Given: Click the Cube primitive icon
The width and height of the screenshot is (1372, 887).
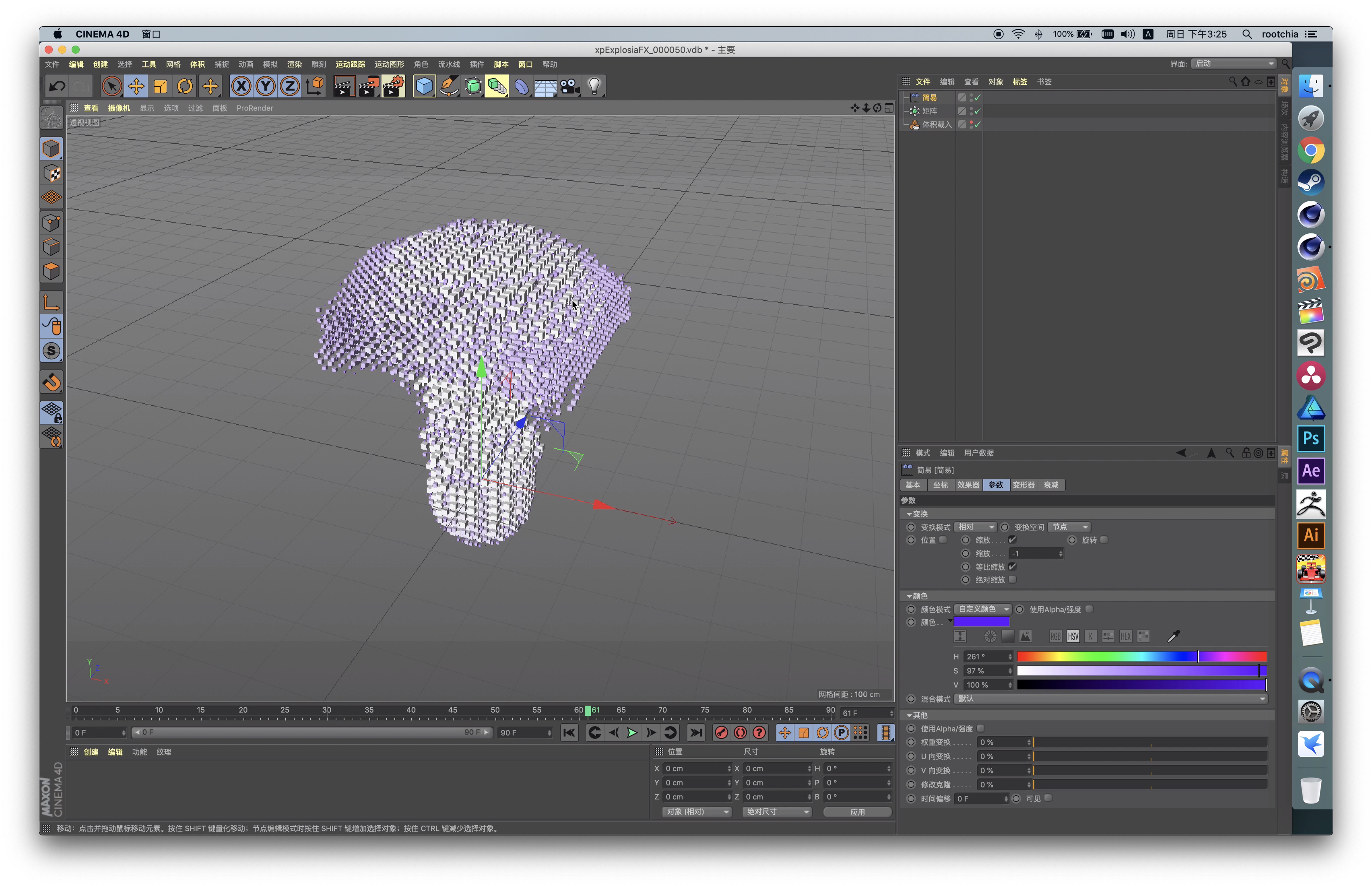Looking at the screenshot, I should pos(424,86).
